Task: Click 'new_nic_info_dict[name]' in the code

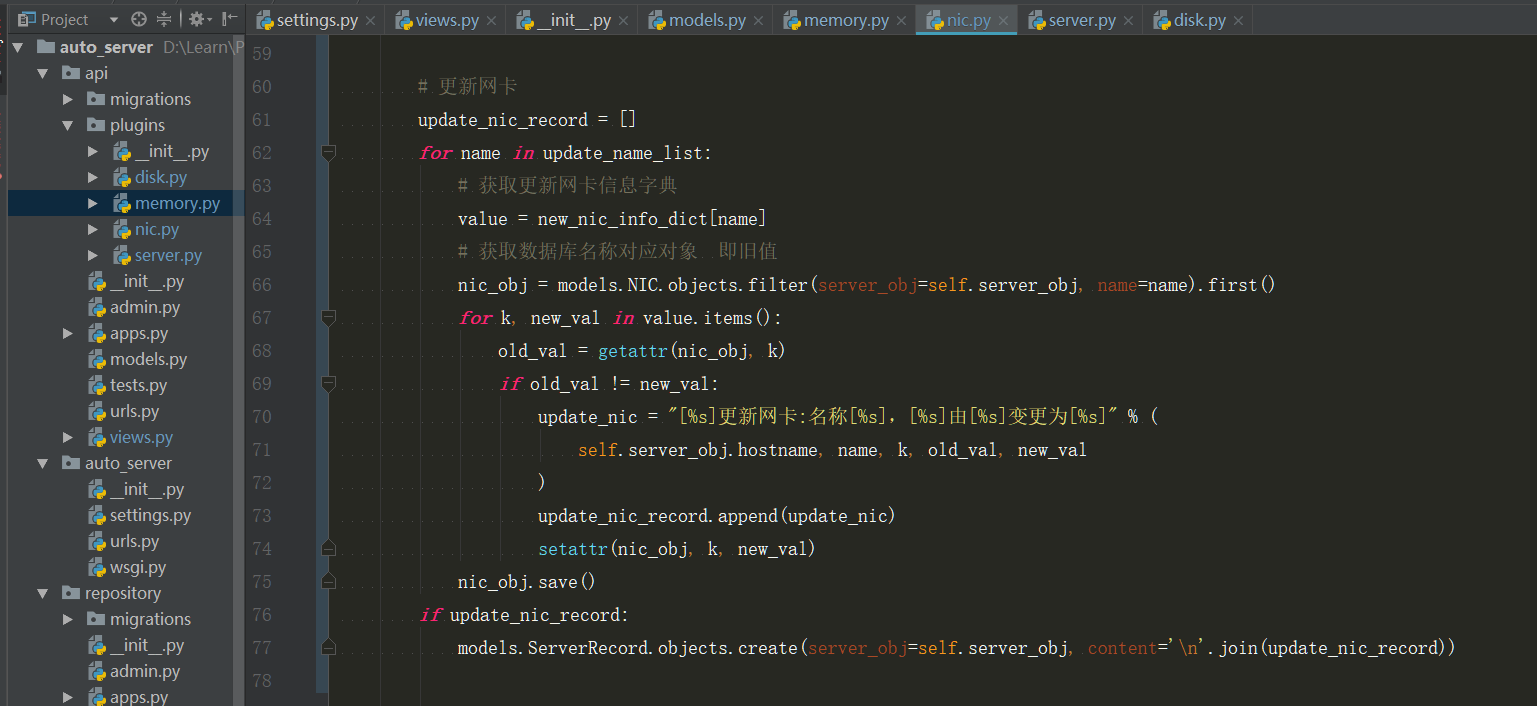Action: coord(652,219)
